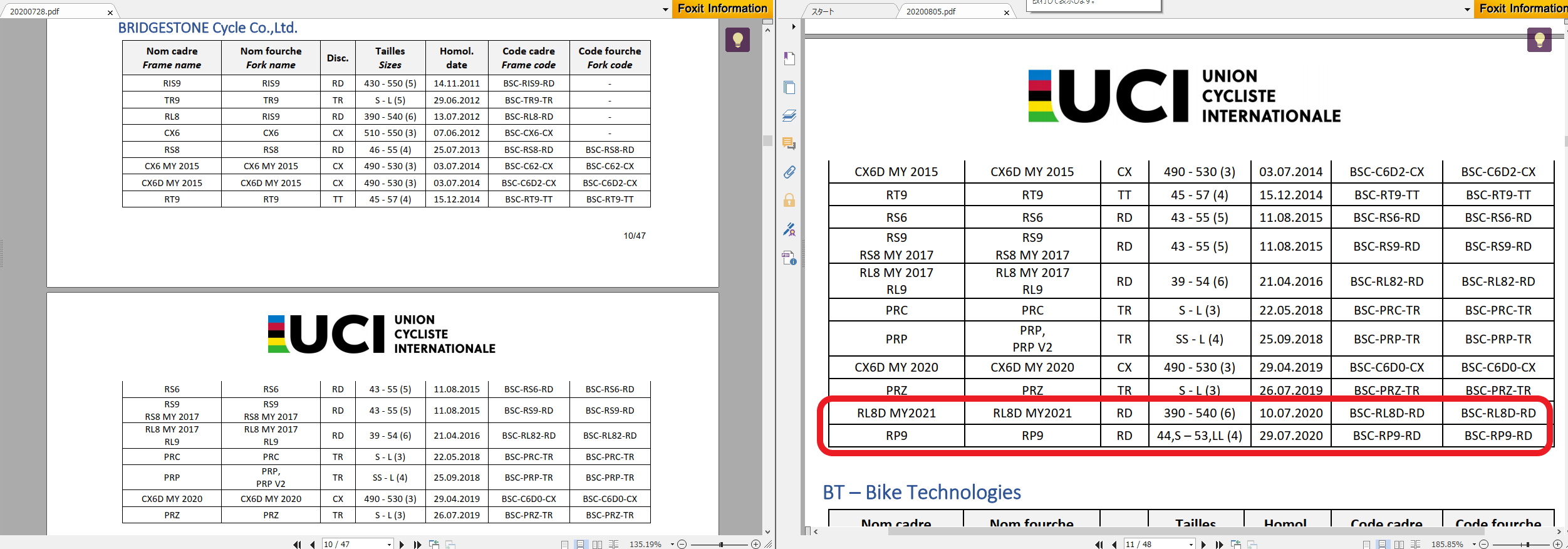Go to first page in right window
The width and height of the screenshot is (1568, 549).
pyautogui.click(x=1099, y=545)
